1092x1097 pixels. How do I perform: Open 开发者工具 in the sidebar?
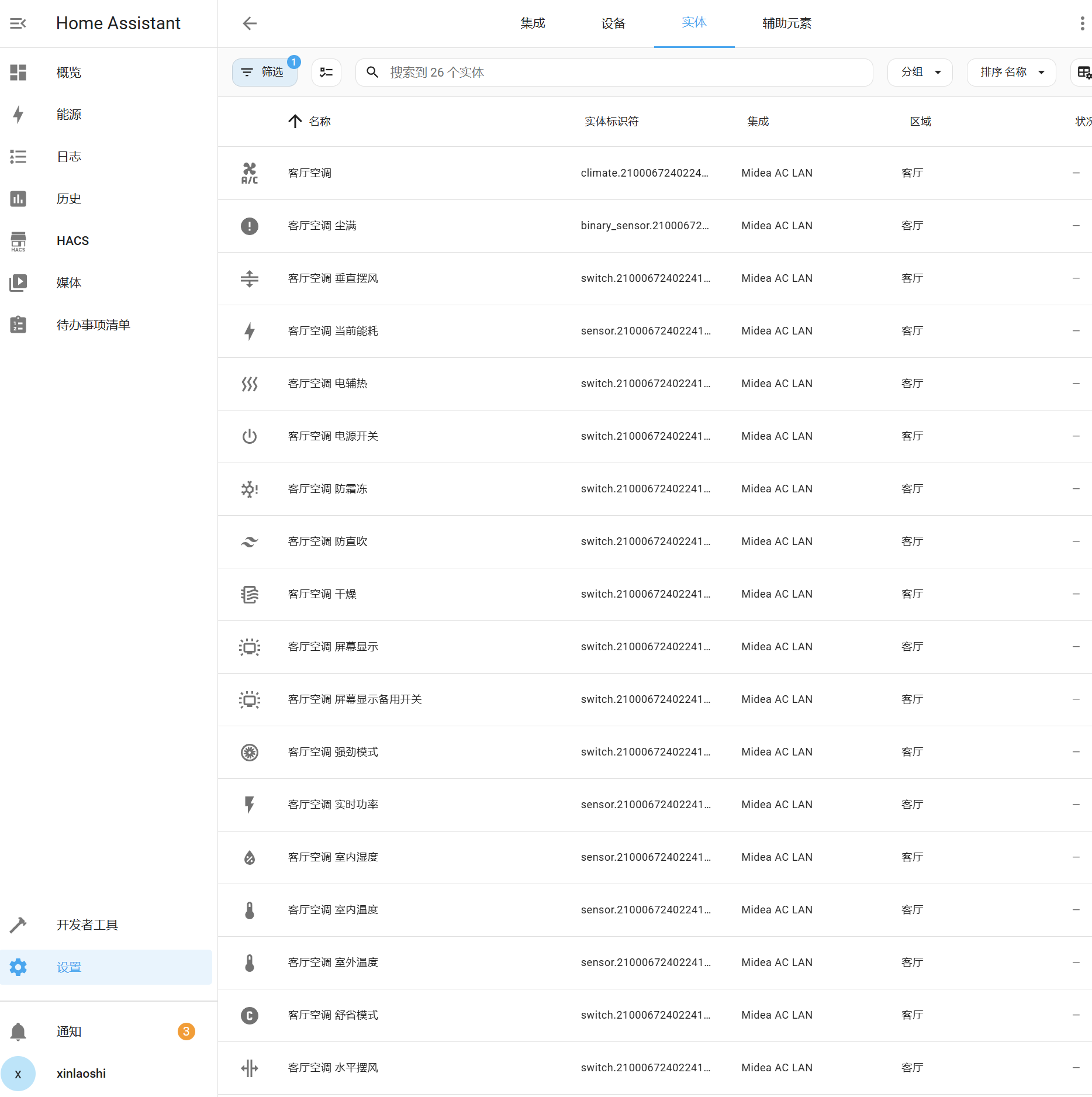click(x=106, y=925)
